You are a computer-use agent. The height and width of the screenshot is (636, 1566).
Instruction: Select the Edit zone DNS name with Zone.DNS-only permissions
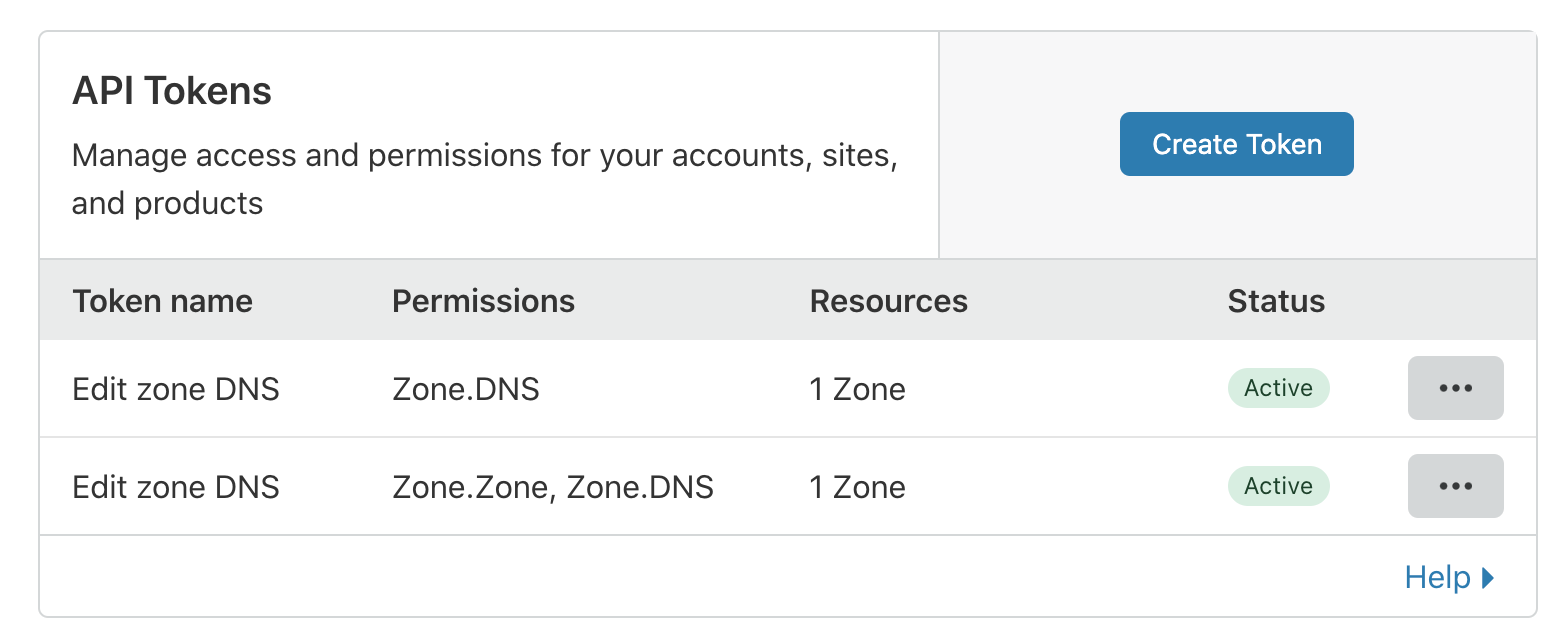pos(176,388)
